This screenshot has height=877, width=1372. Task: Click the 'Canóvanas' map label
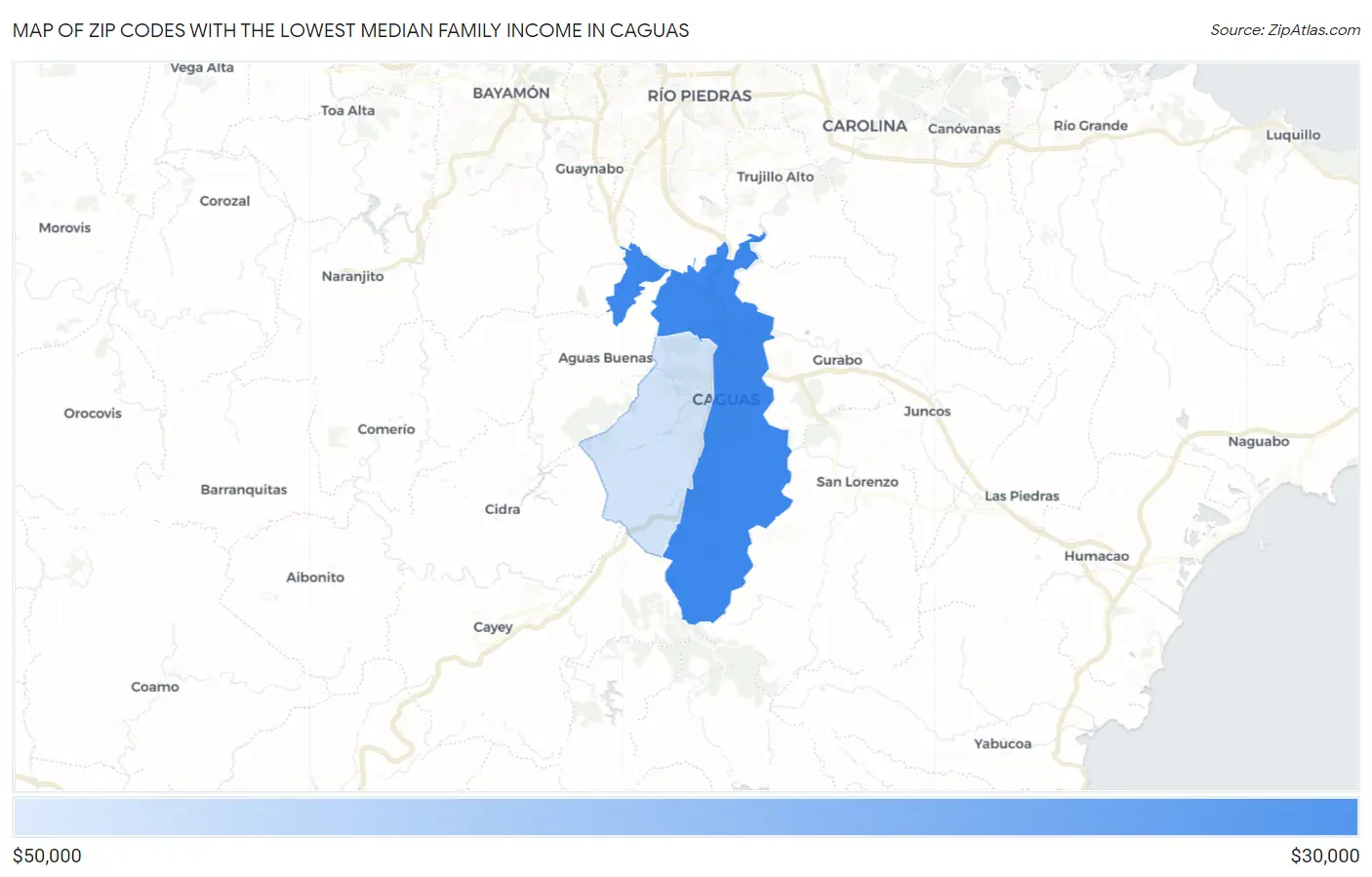(x=964, y=129)
